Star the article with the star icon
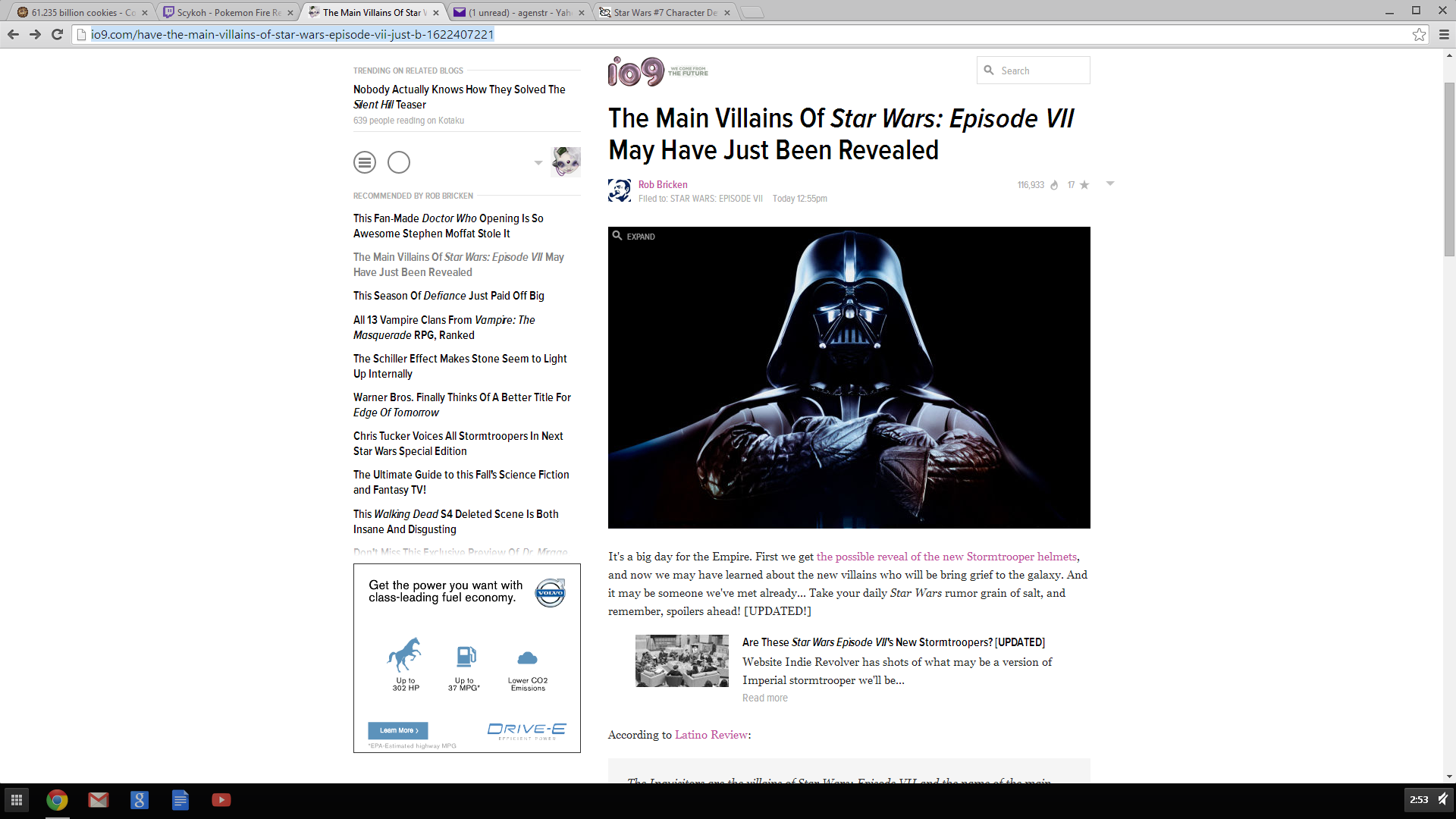The width and height of the screenshot is (1456, 819). 1084,185
